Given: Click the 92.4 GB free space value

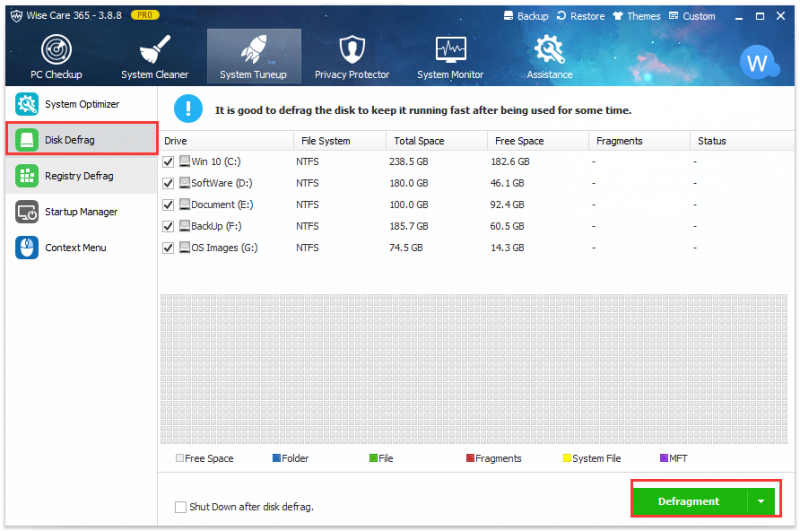Looking at the screenshot, I should pos(508,205).
